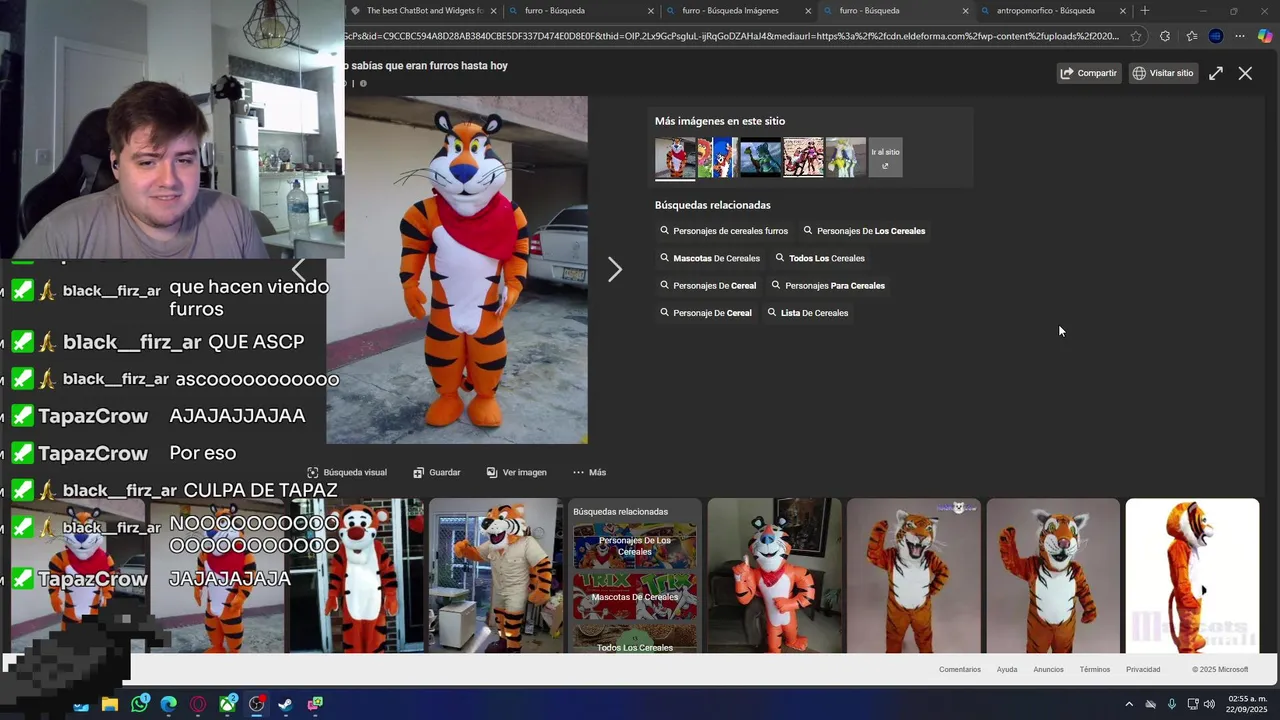Image resolution: width=1280 pixels, height=720 pixels.
Task: Click the Ir al sitio tile
Action: [x=885, y=158]
